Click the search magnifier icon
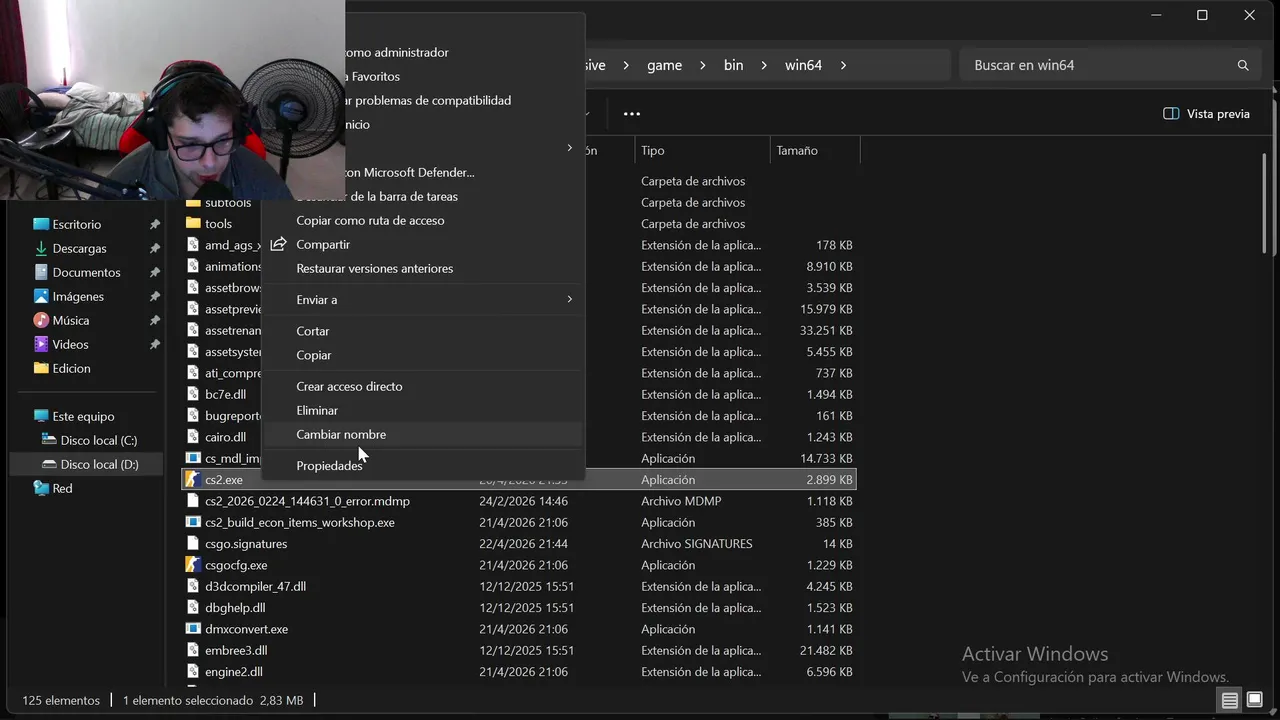 tap(1243, 65)
